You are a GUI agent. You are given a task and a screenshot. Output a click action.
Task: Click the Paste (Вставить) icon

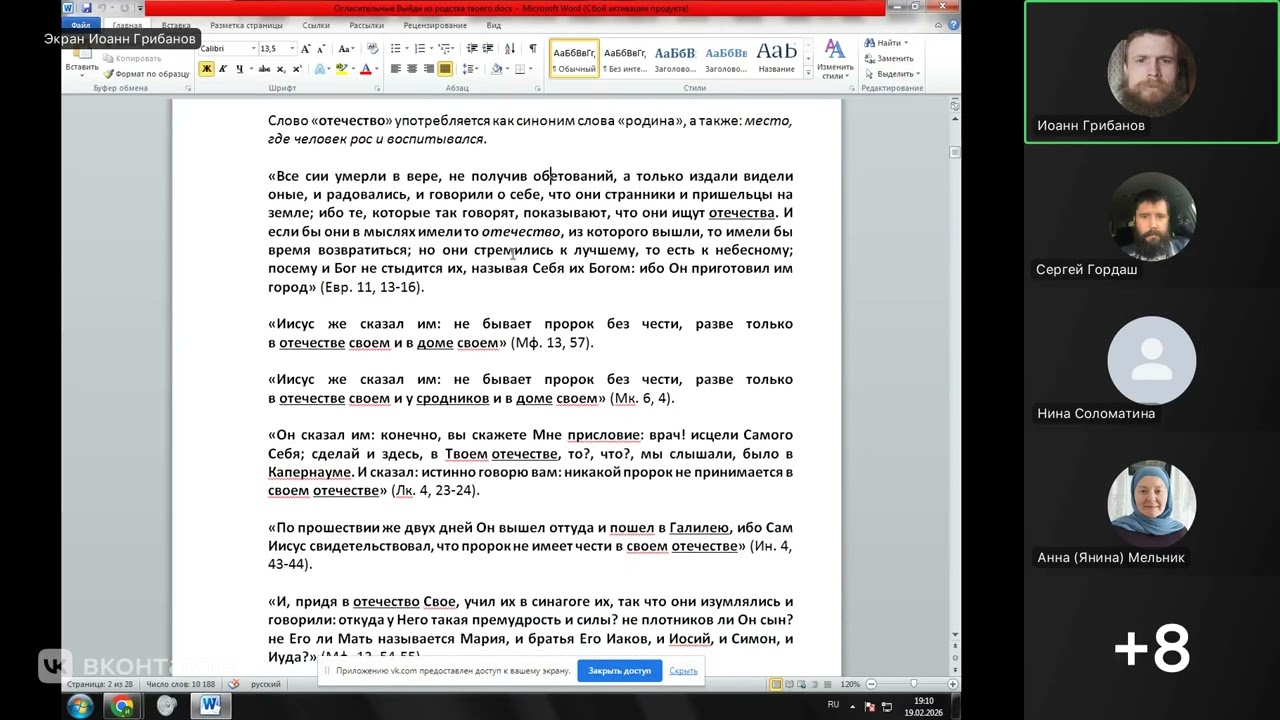(x=80, y=52)
